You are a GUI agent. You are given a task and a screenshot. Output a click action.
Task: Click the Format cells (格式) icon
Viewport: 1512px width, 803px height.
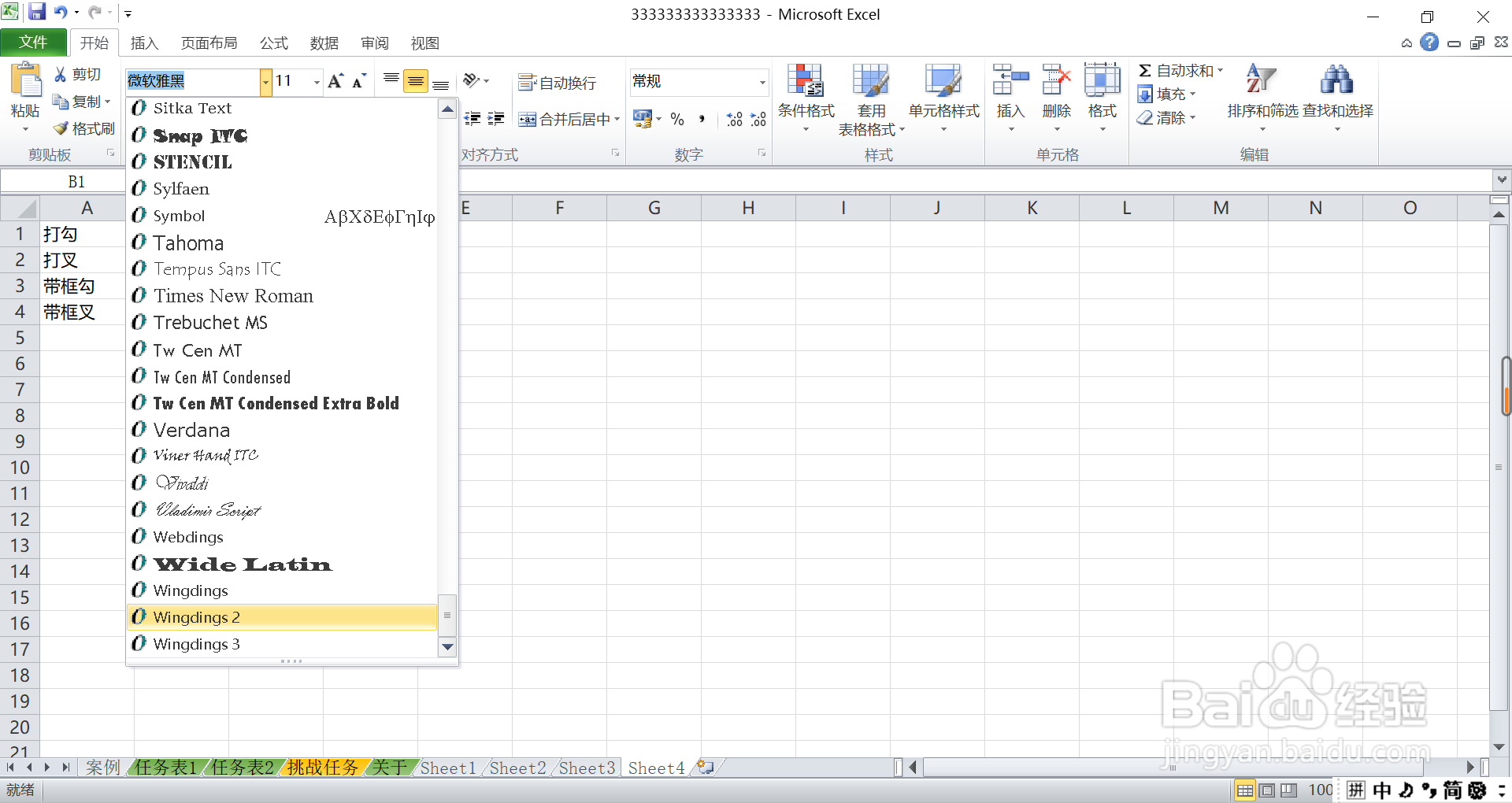click(1102, 80)
